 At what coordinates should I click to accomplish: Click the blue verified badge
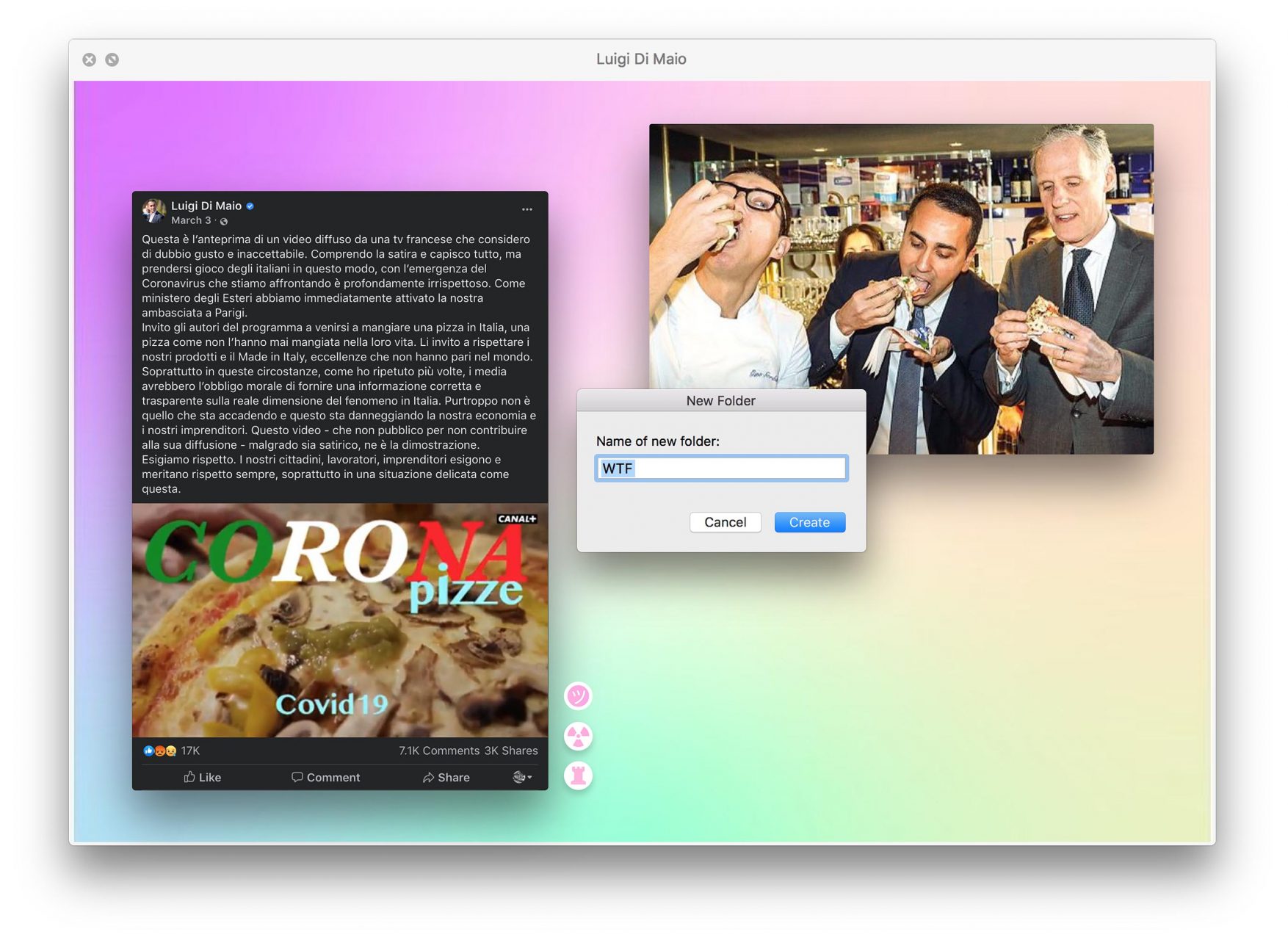[x=250, y=206]
